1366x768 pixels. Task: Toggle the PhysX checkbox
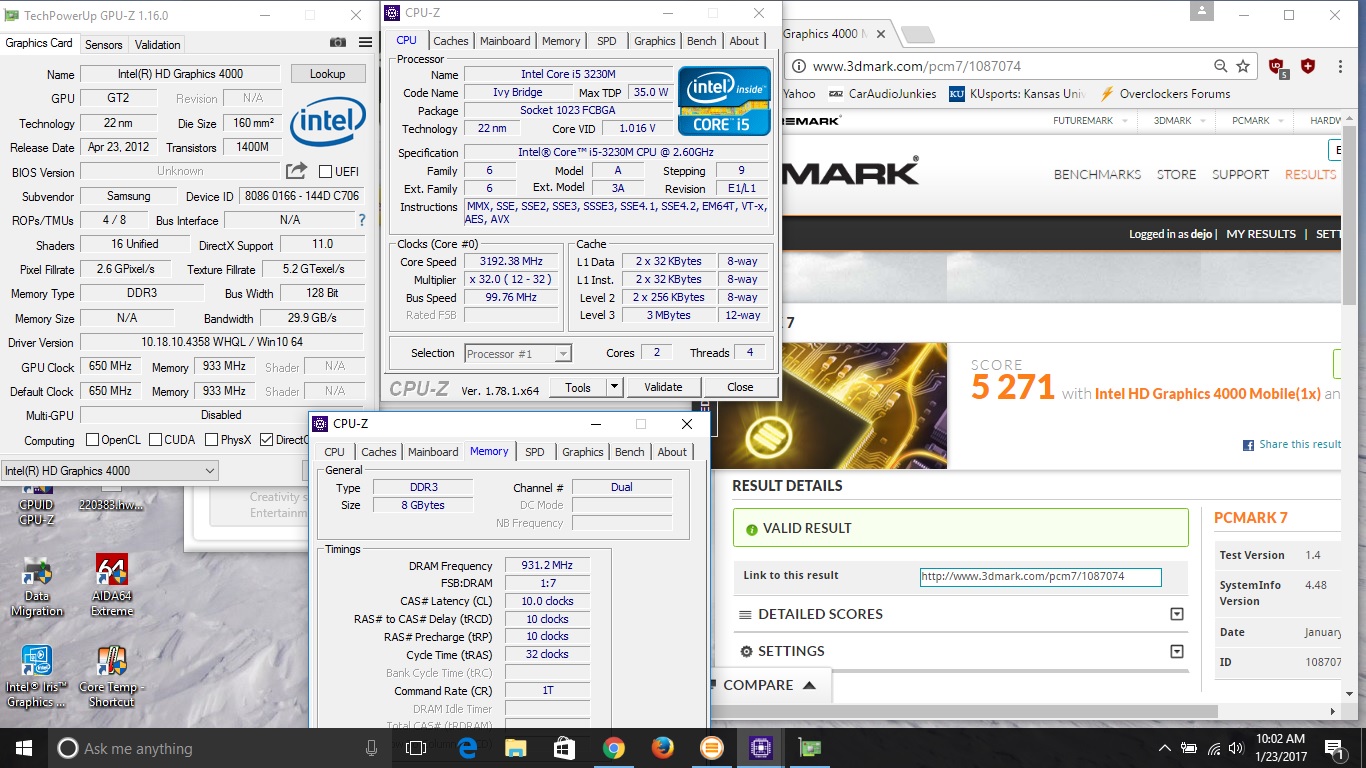click(211, 440)
